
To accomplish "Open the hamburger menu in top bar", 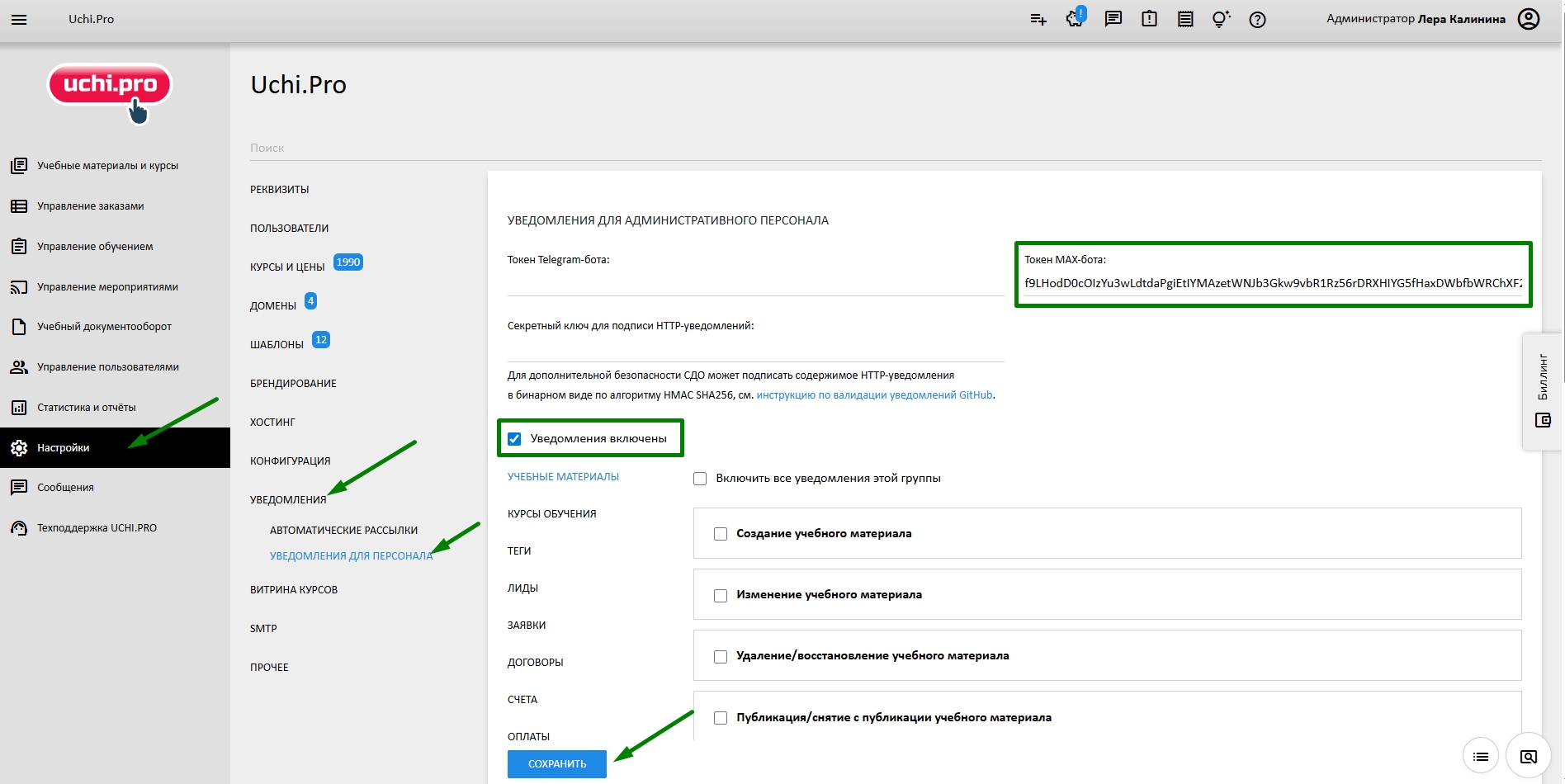I will tap(19, 20).
